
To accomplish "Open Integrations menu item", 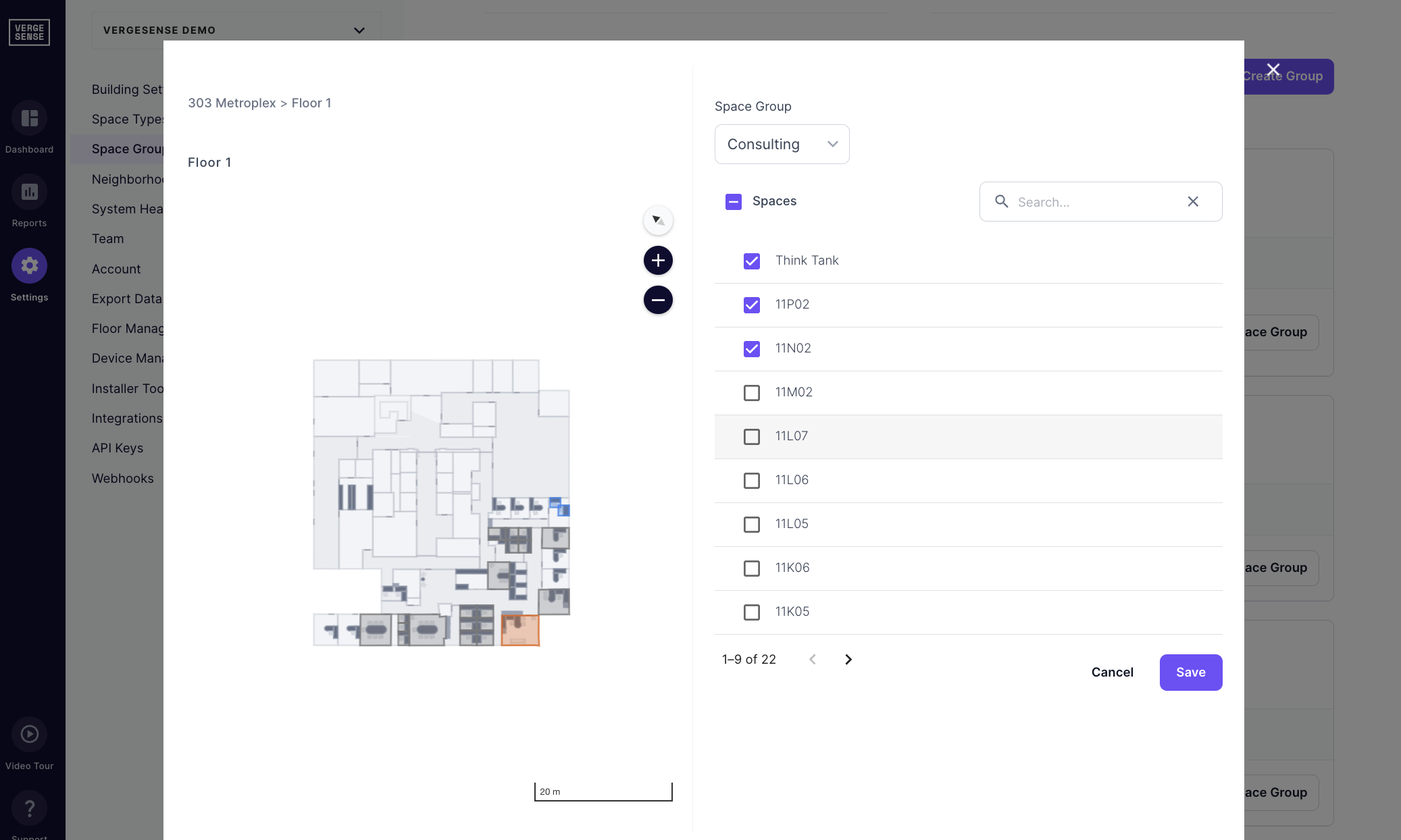I will [127, 418].
